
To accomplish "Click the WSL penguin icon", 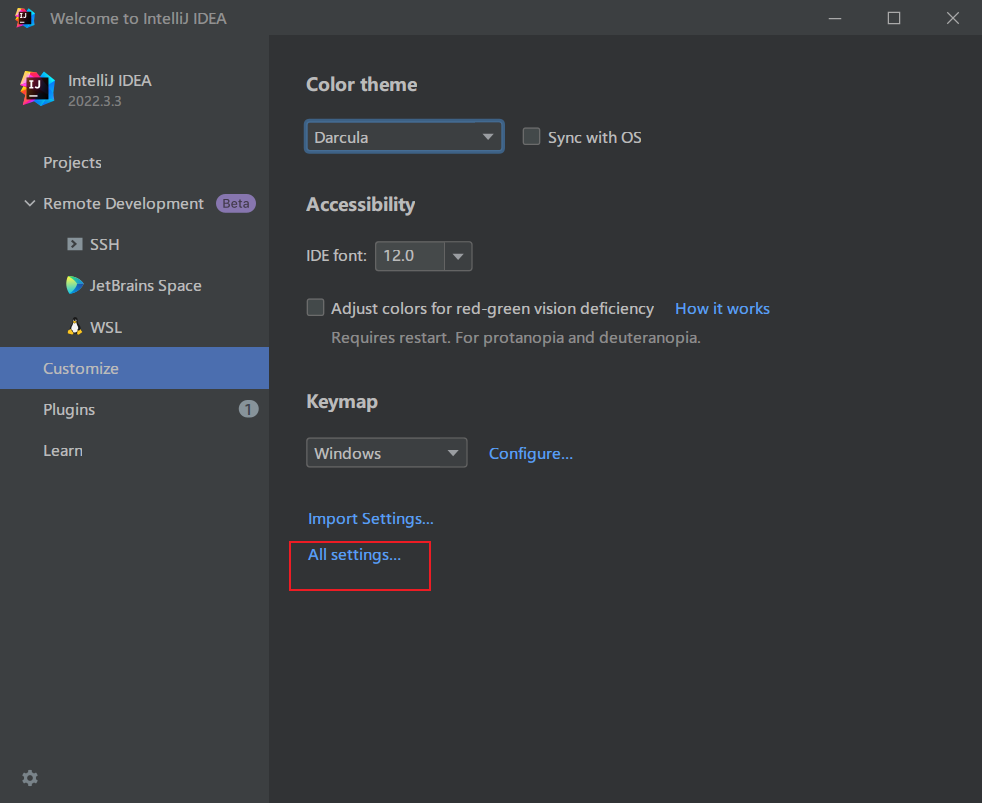I will click(75, 326).
